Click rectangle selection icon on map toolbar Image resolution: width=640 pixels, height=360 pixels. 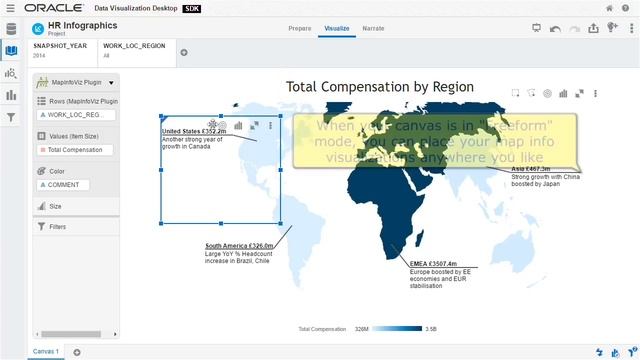coord(516,93)
